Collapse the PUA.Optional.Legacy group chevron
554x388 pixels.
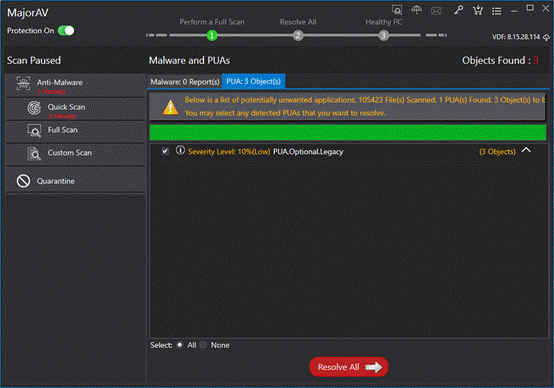click(526, 150)
